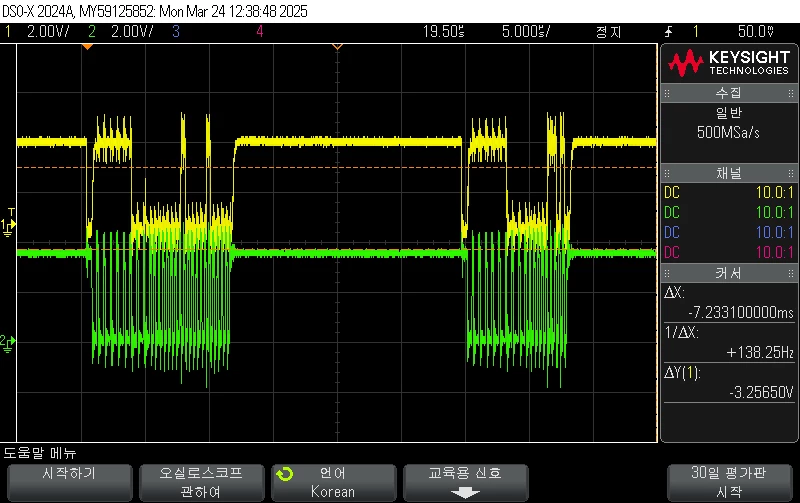The width and height of the screenshot is (800, 503).
Task: Open the 커서 cursor panel header
Action: pyautogui.click(x=729, y=273)
